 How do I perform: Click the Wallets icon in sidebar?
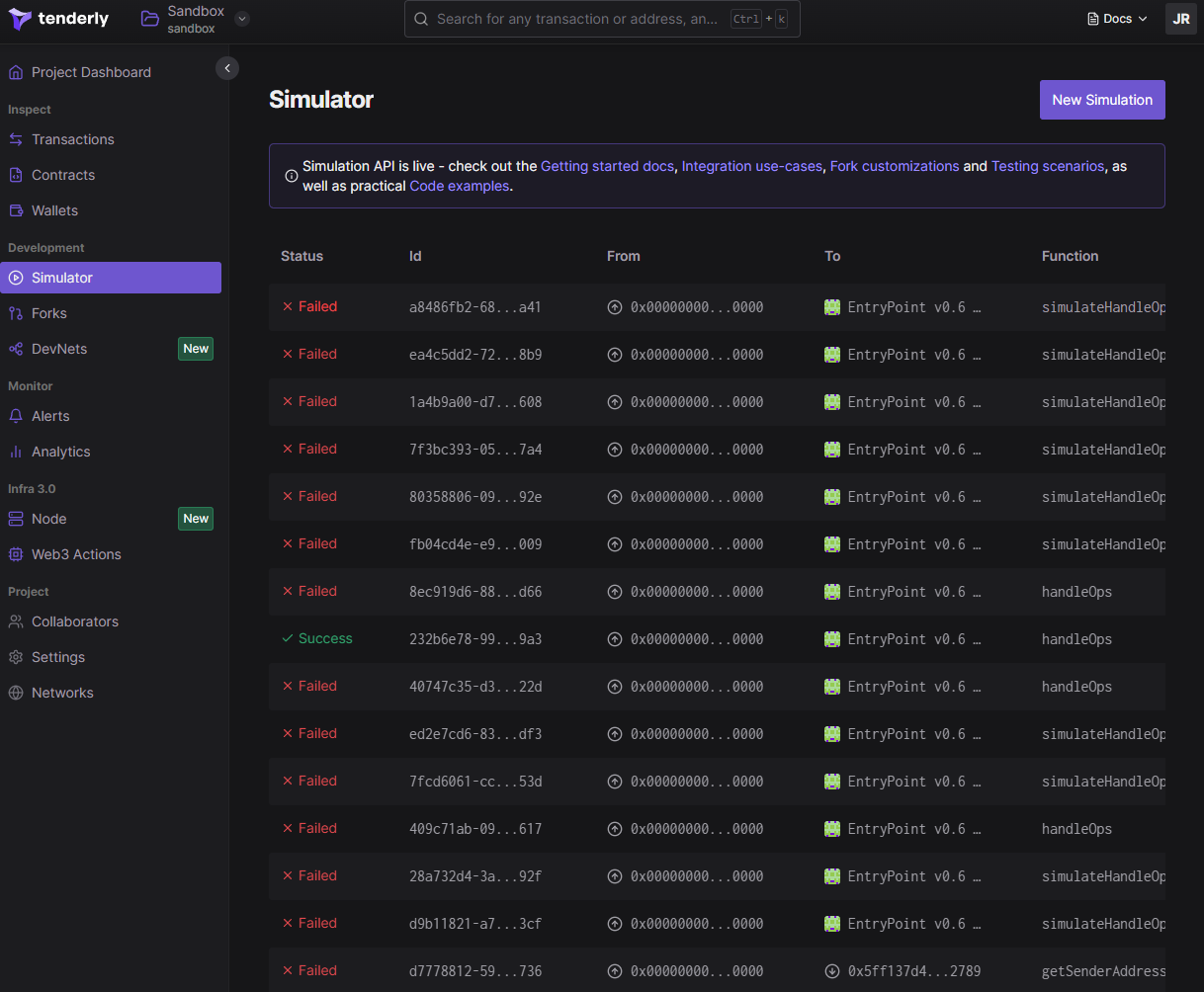click(16, 210)
